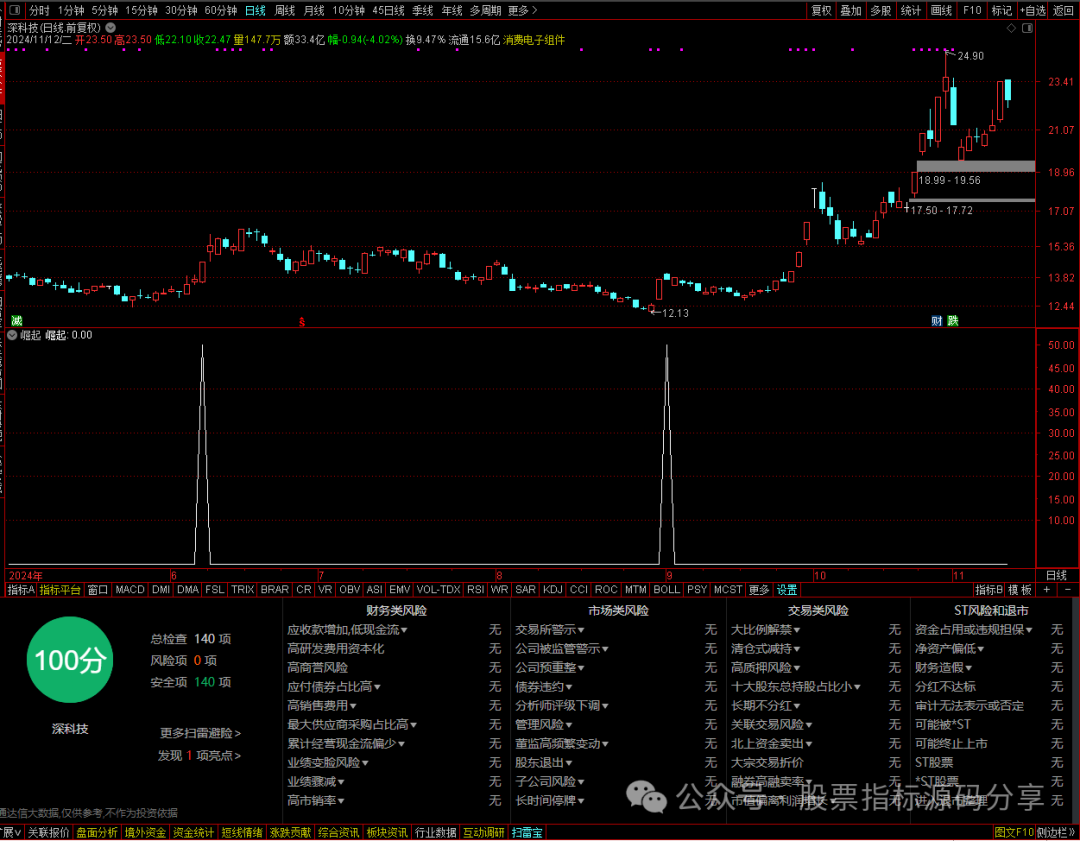Click 窗口 in the indicator bar

point(98,590)
